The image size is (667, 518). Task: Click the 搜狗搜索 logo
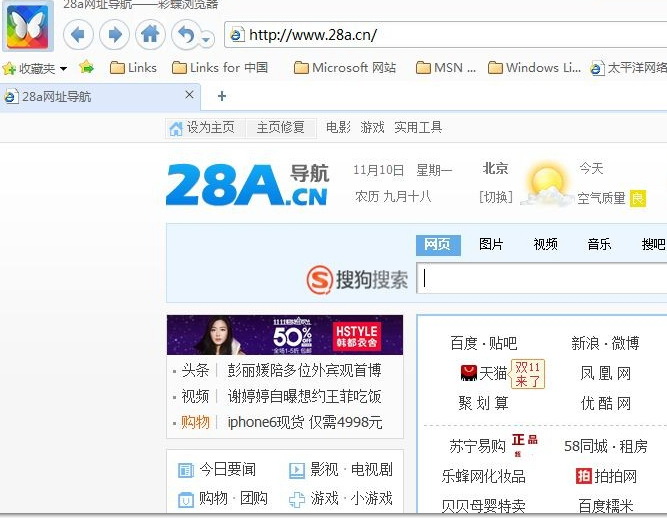[x=357, y=279]
